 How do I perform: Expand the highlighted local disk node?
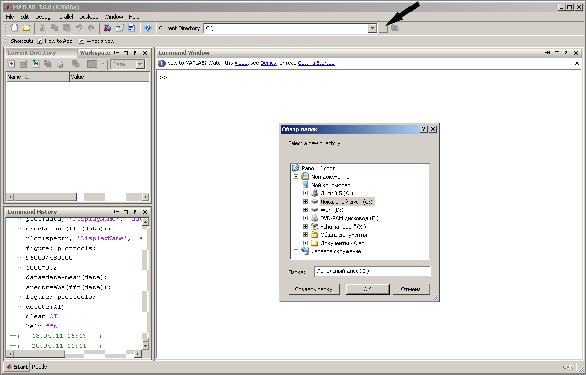(x=305, y=202)
